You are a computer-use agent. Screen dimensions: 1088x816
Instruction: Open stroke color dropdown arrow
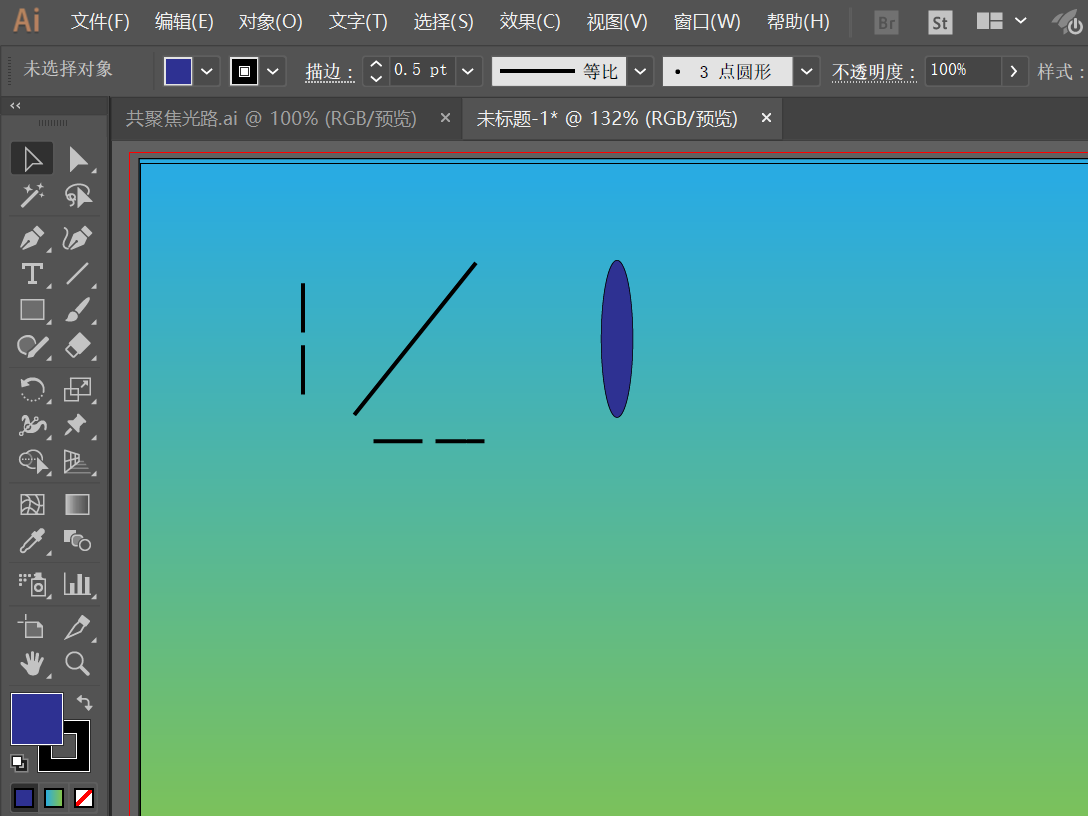click(273, 71)
